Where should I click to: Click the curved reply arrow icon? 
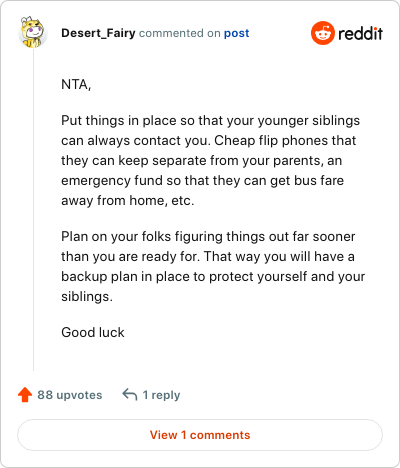[x=130, y=395]
